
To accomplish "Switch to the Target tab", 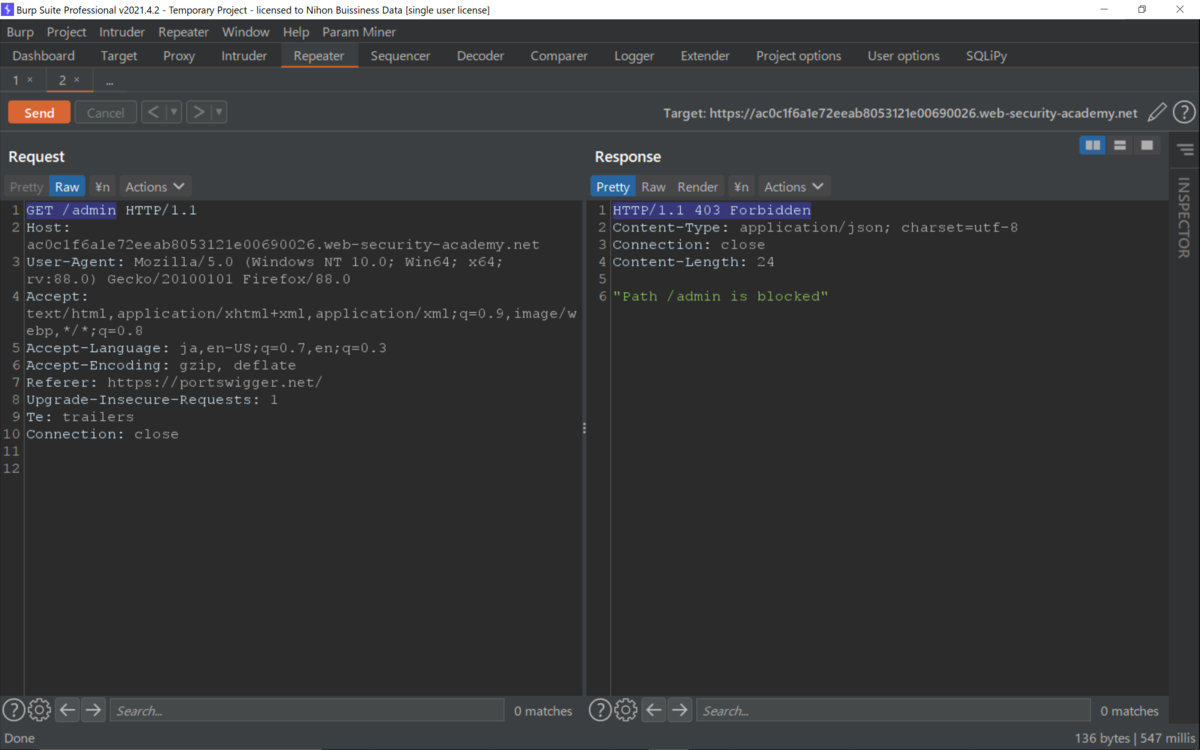I will click(119, 56).
